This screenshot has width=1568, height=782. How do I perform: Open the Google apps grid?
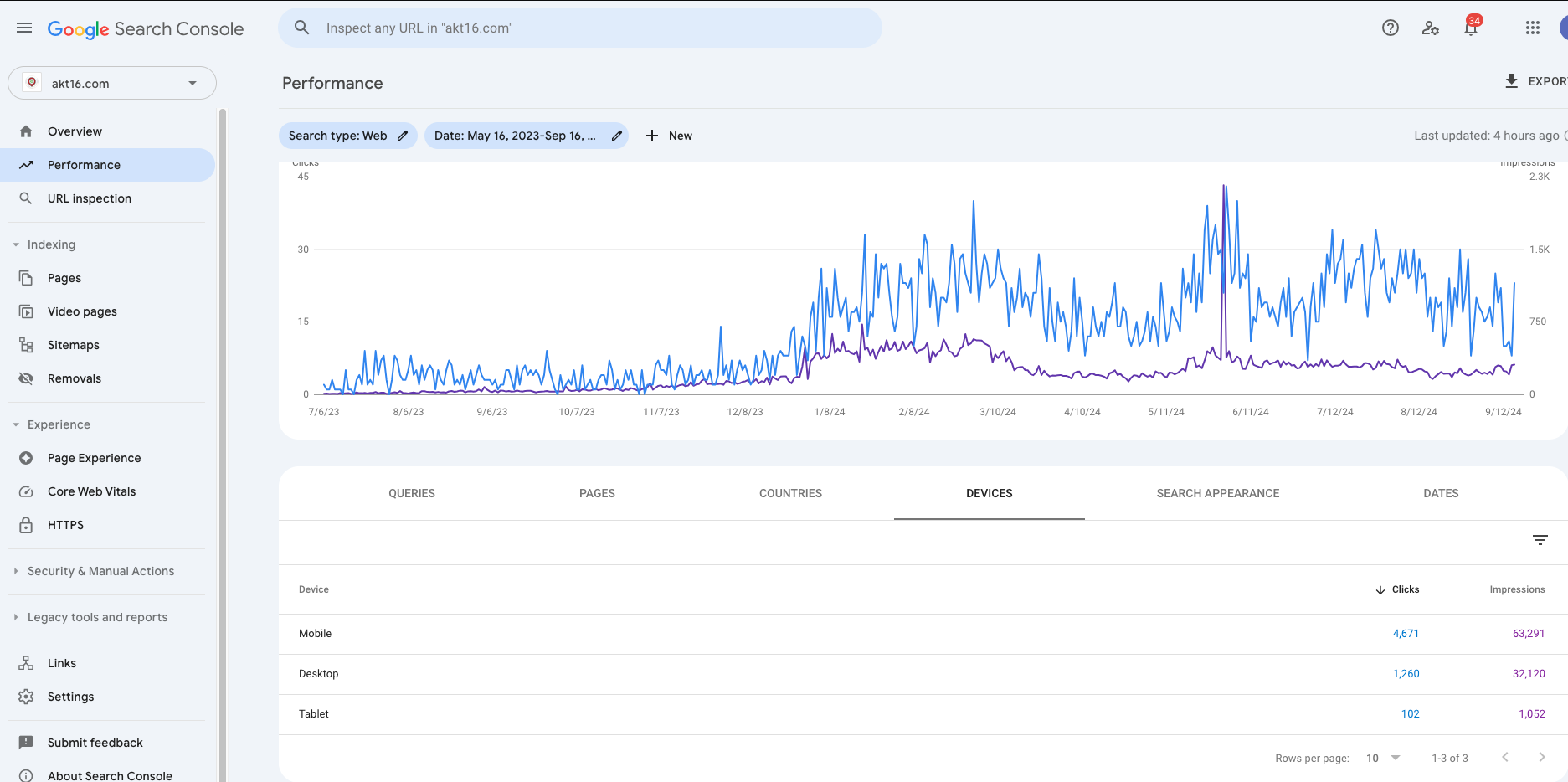coord(1533,28)
